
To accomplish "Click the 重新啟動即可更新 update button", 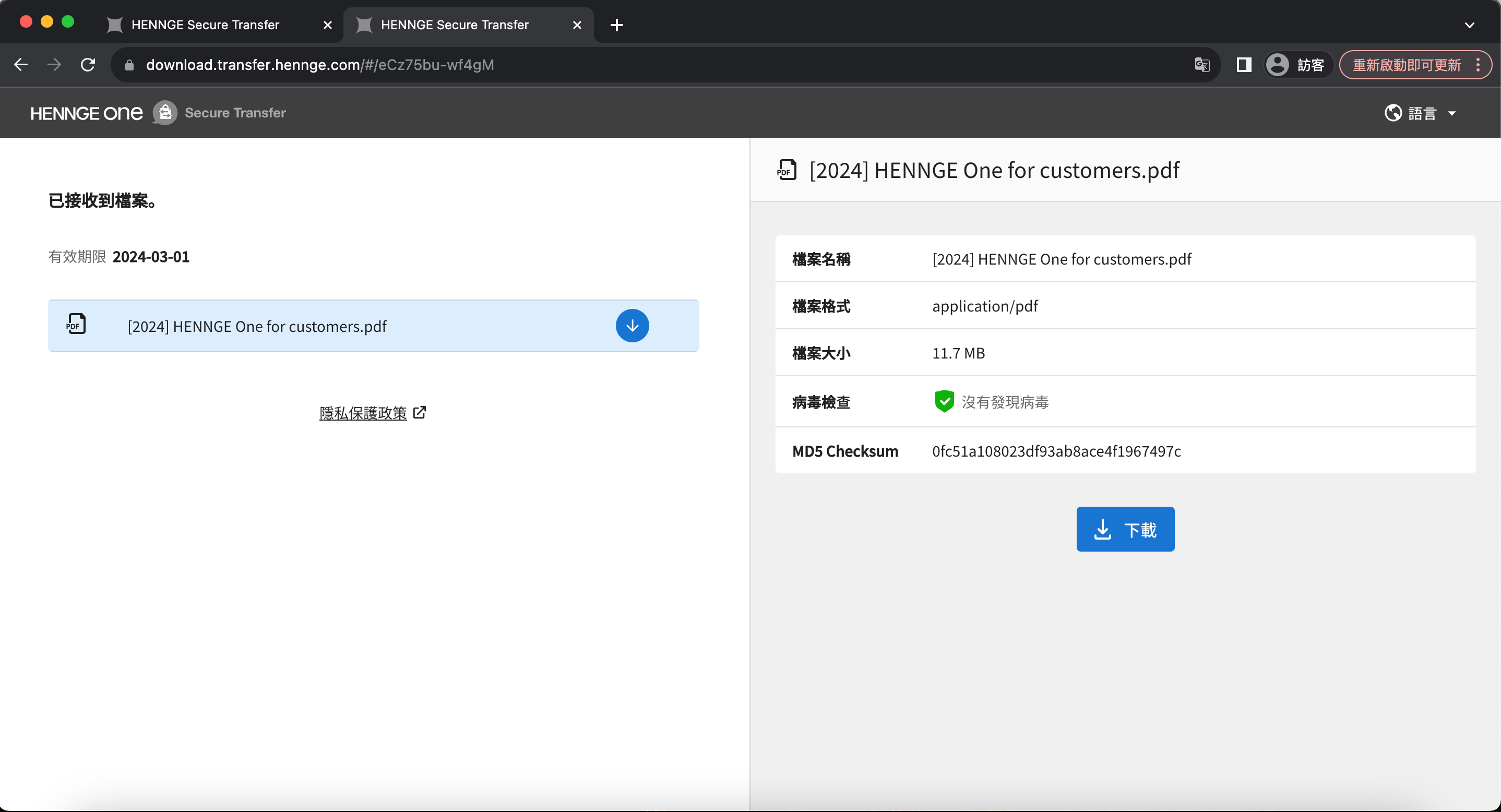I will [x=1407, y=65].
